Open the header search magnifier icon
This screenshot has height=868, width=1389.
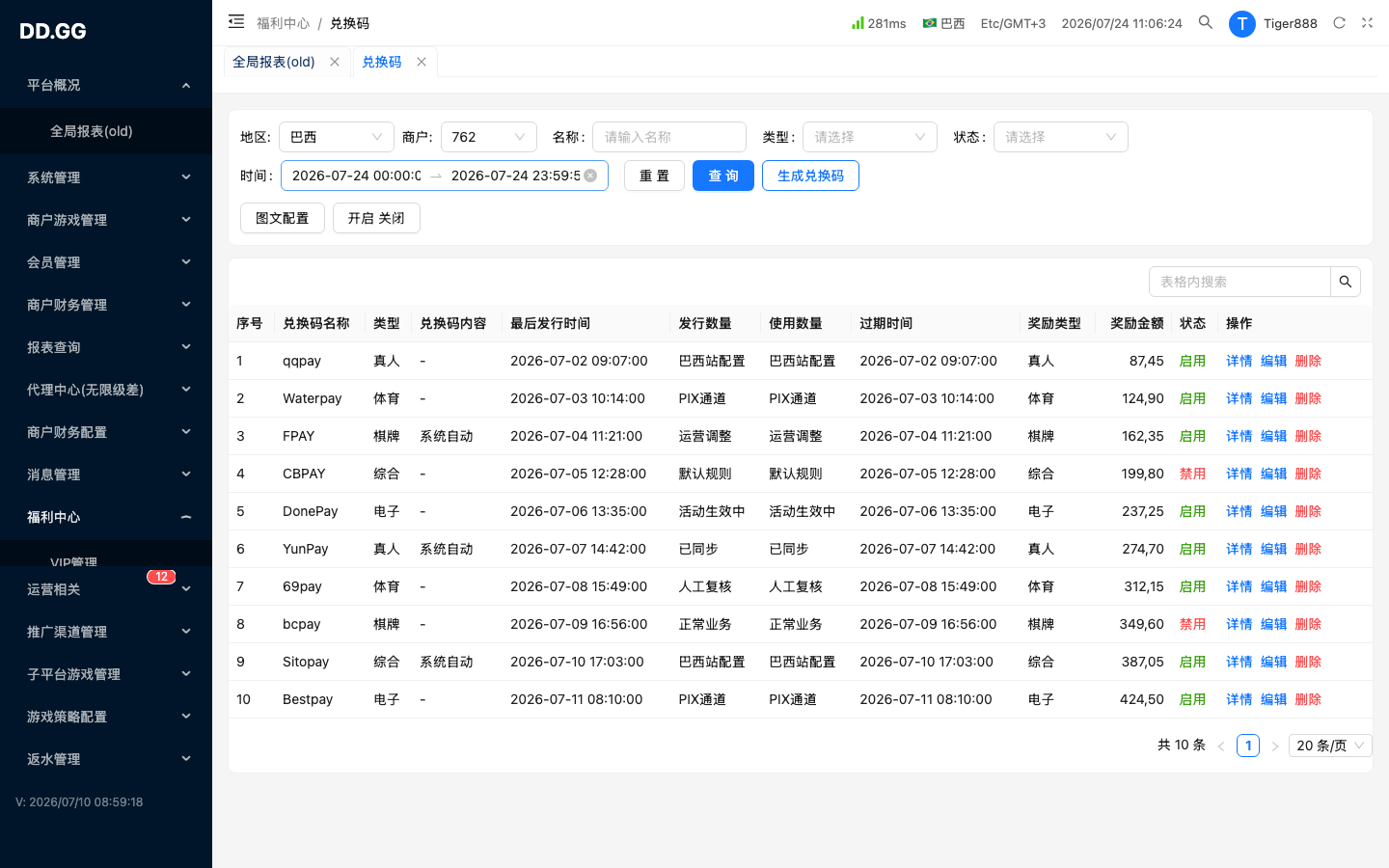tap(1206, 22)
